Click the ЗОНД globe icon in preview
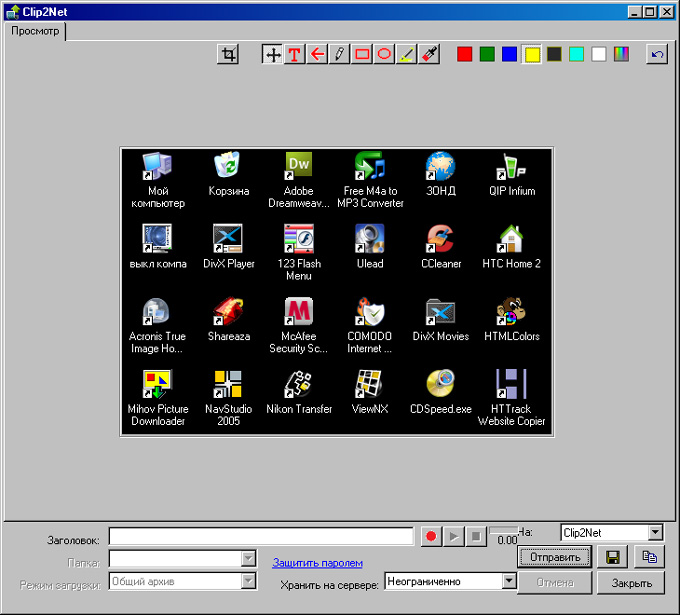 tap(440, 166)
